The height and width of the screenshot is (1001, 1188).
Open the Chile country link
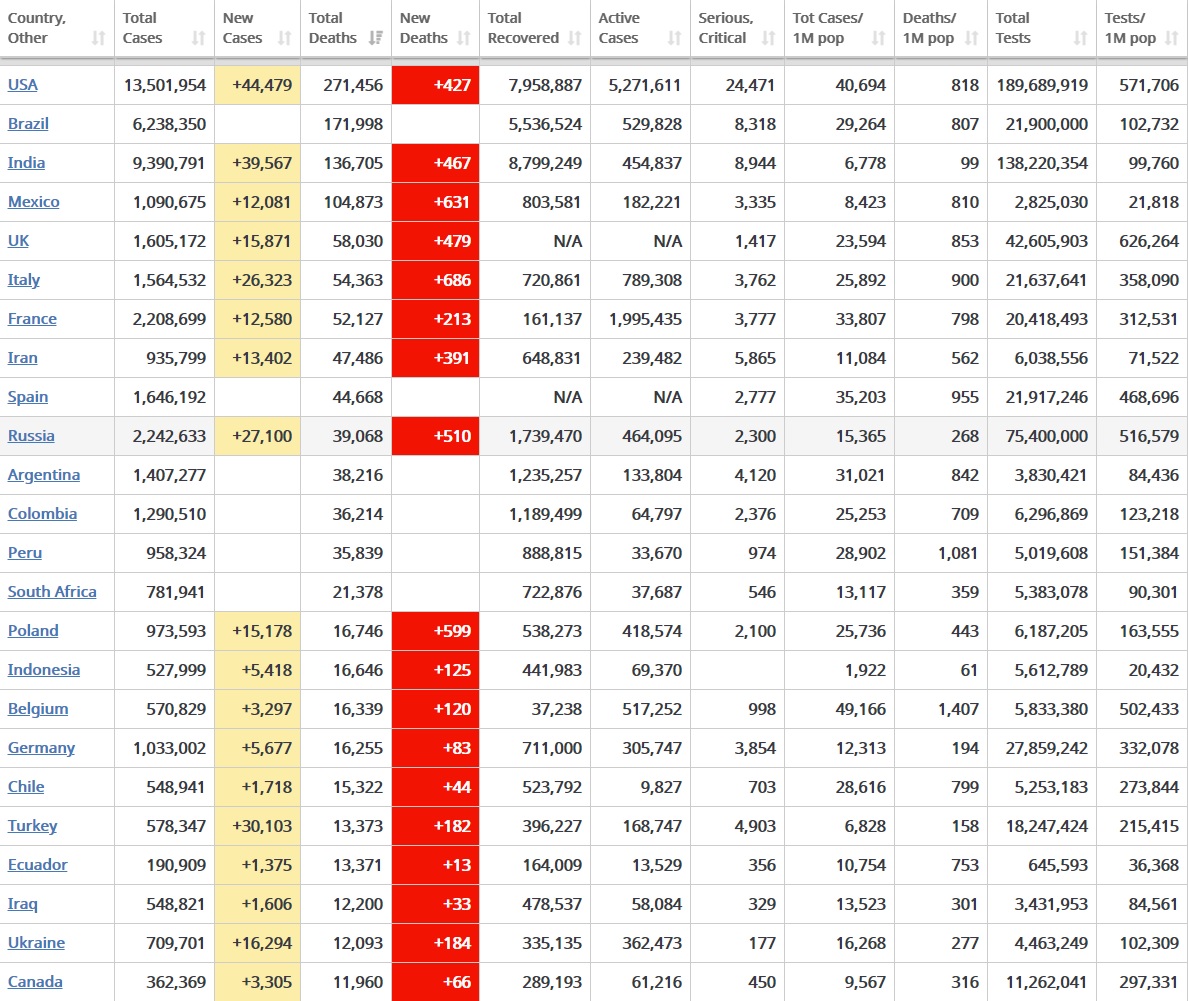(x=26, y=787)
